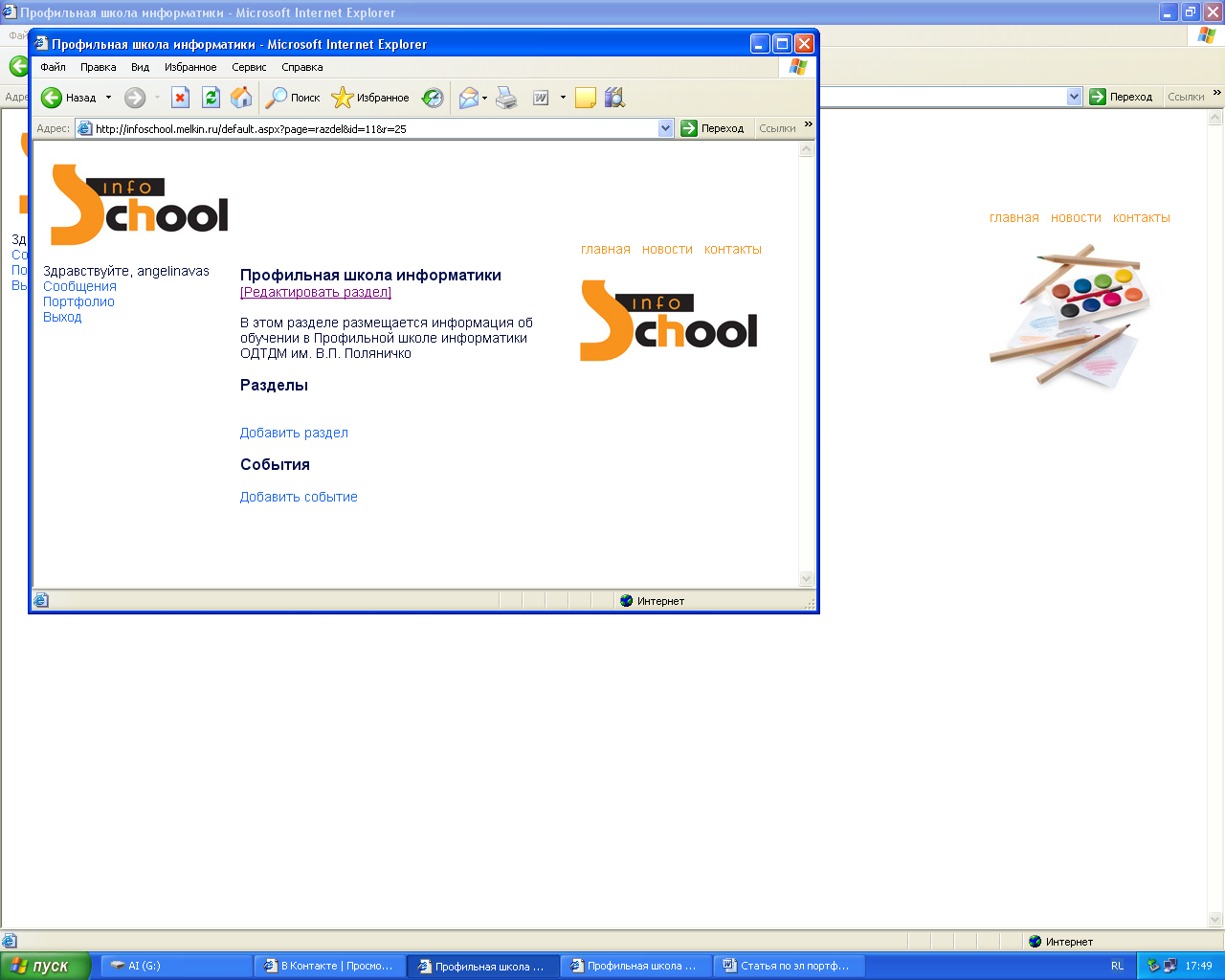Viewport: 1225px width, 980px height.
Task: Open address dropdown in front window
Action: 666,128
